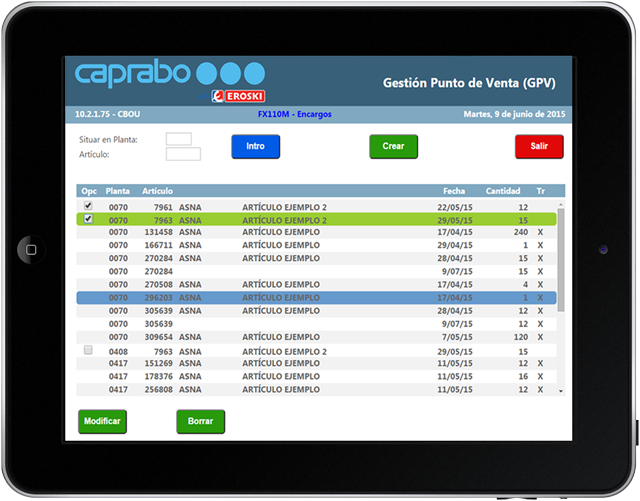640x501 pixels.
Task: Click the green Crear button
Action: click(393, 146)
